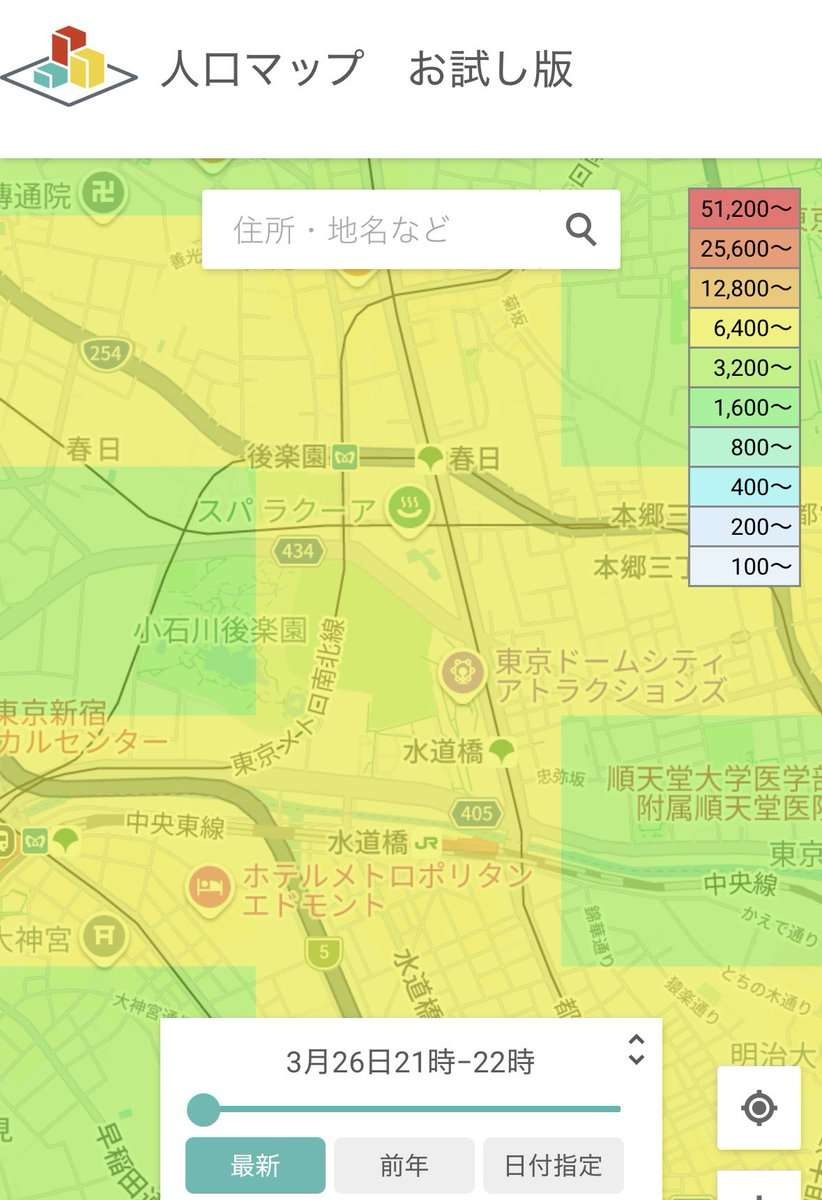822x1200 pixels.
Task: Click the time slider handle
Action: point(203,1109)
